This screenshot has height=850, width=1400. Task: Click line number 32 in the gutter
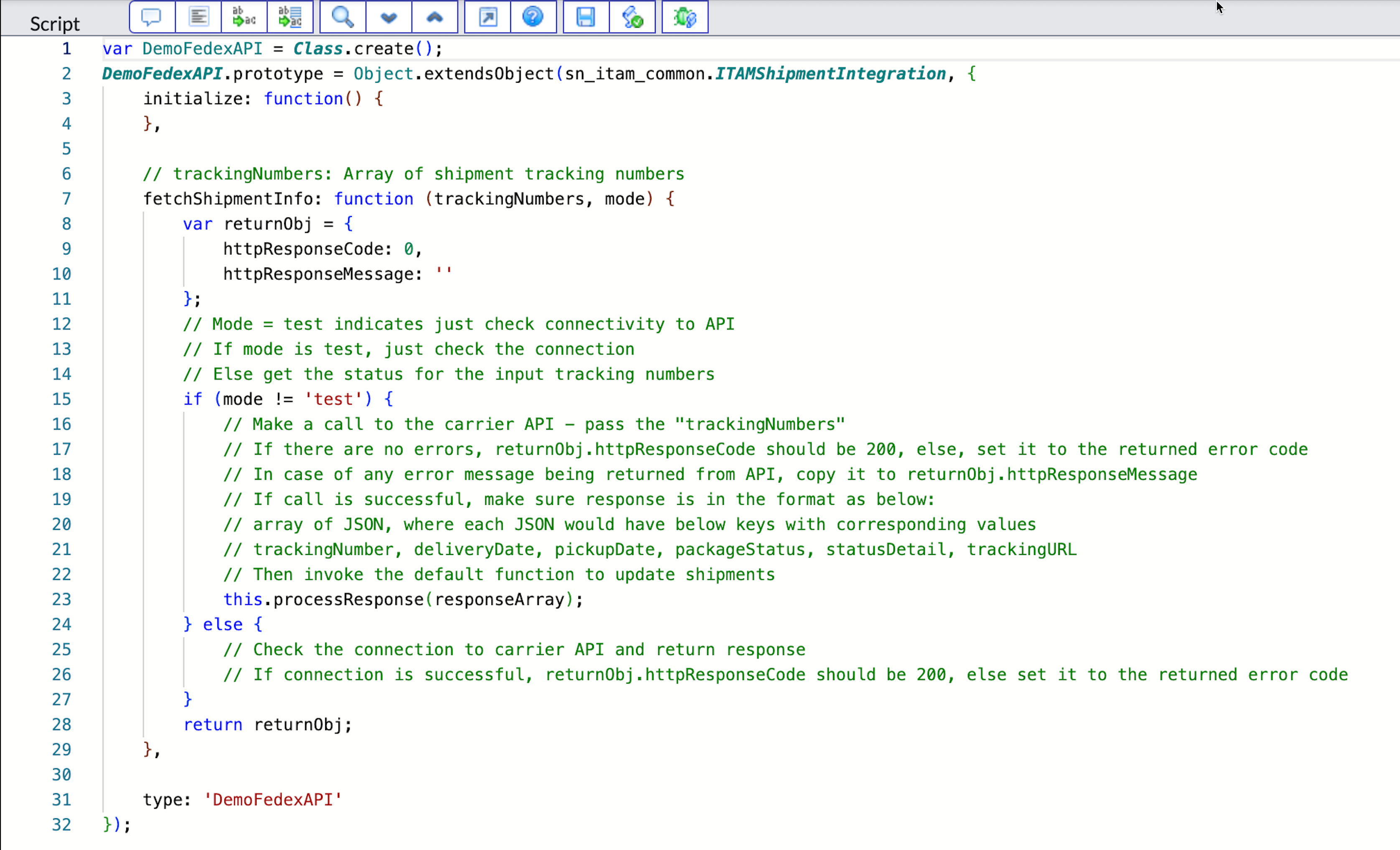pos(61,825)
